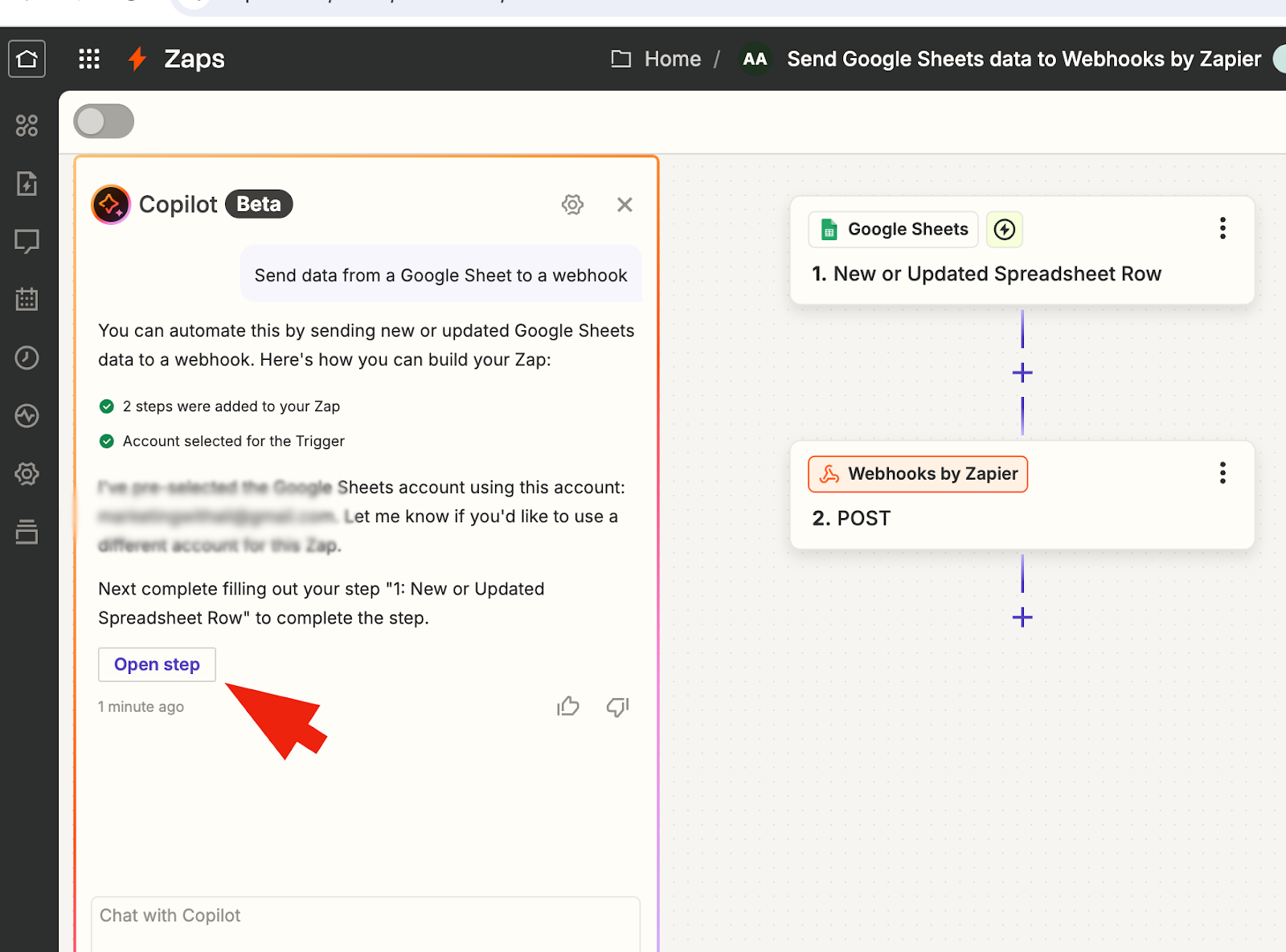Open Copilot settings gear
Viewport: 1286px width, 952px height.
coord(572,204)
